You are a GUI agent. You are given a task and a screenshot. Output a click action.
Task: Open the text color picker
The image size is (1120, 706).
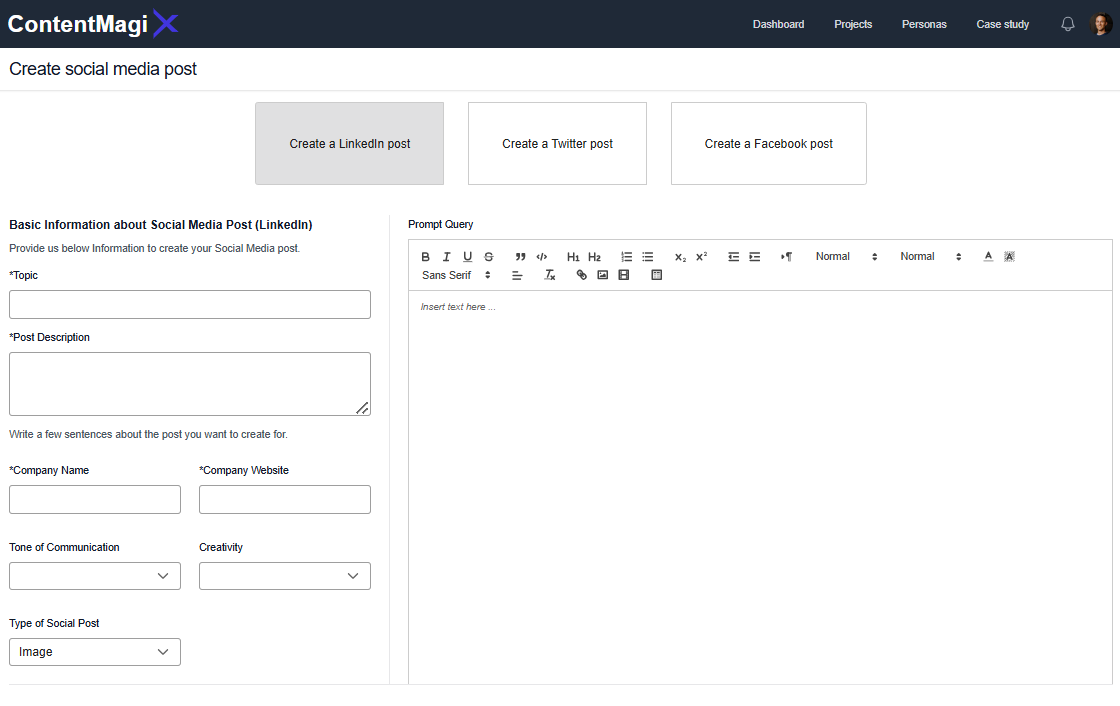point(988,257)
